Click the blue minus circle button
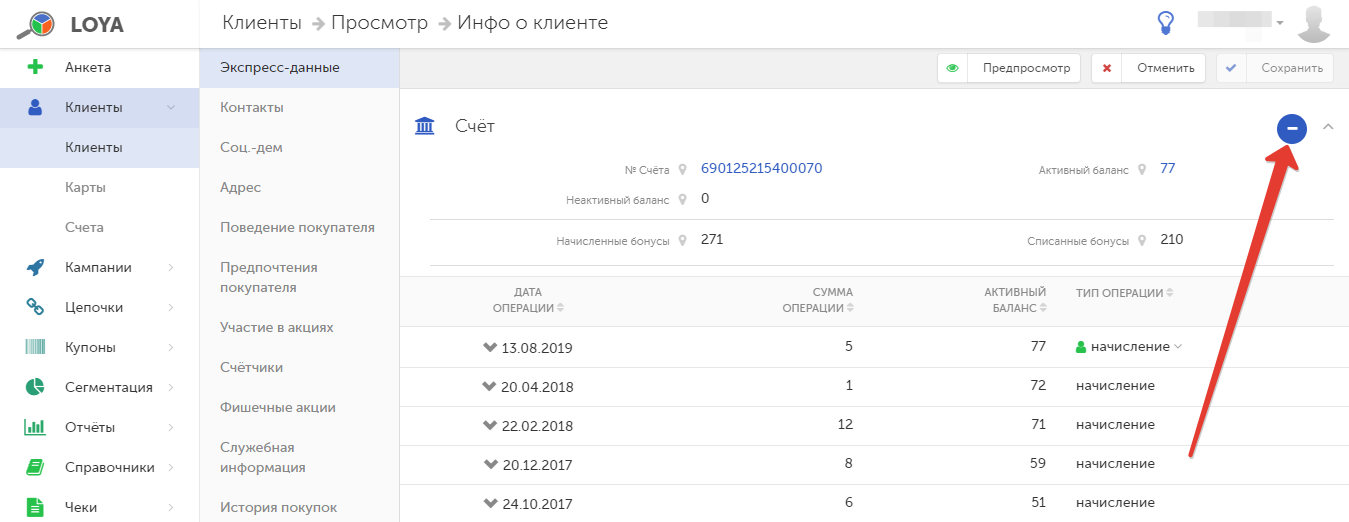The height and width of the screenshot is (522, 1349). click(1292, 128)
